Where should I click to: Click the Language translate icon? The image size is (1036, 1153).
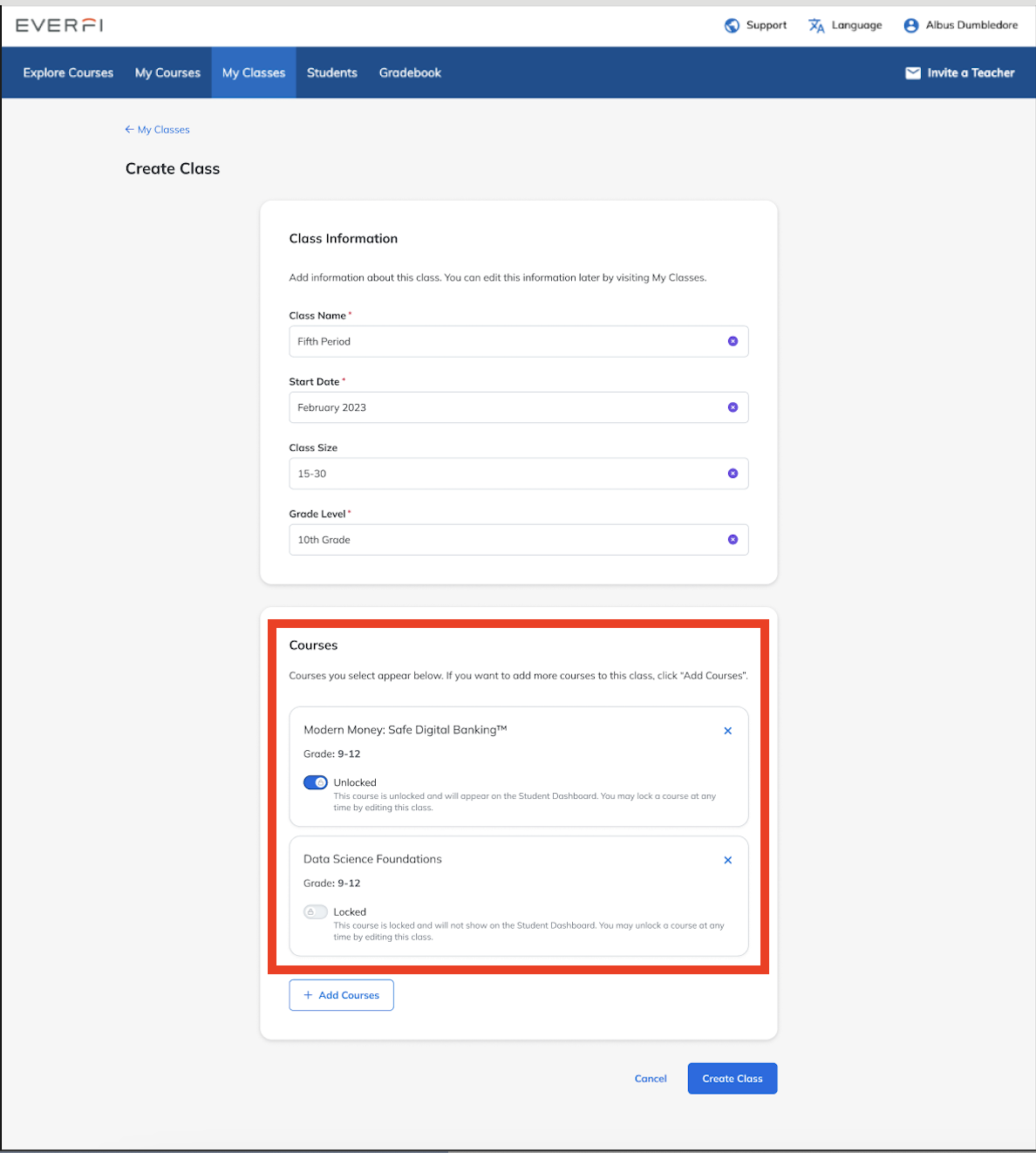[x=816, y=25]
